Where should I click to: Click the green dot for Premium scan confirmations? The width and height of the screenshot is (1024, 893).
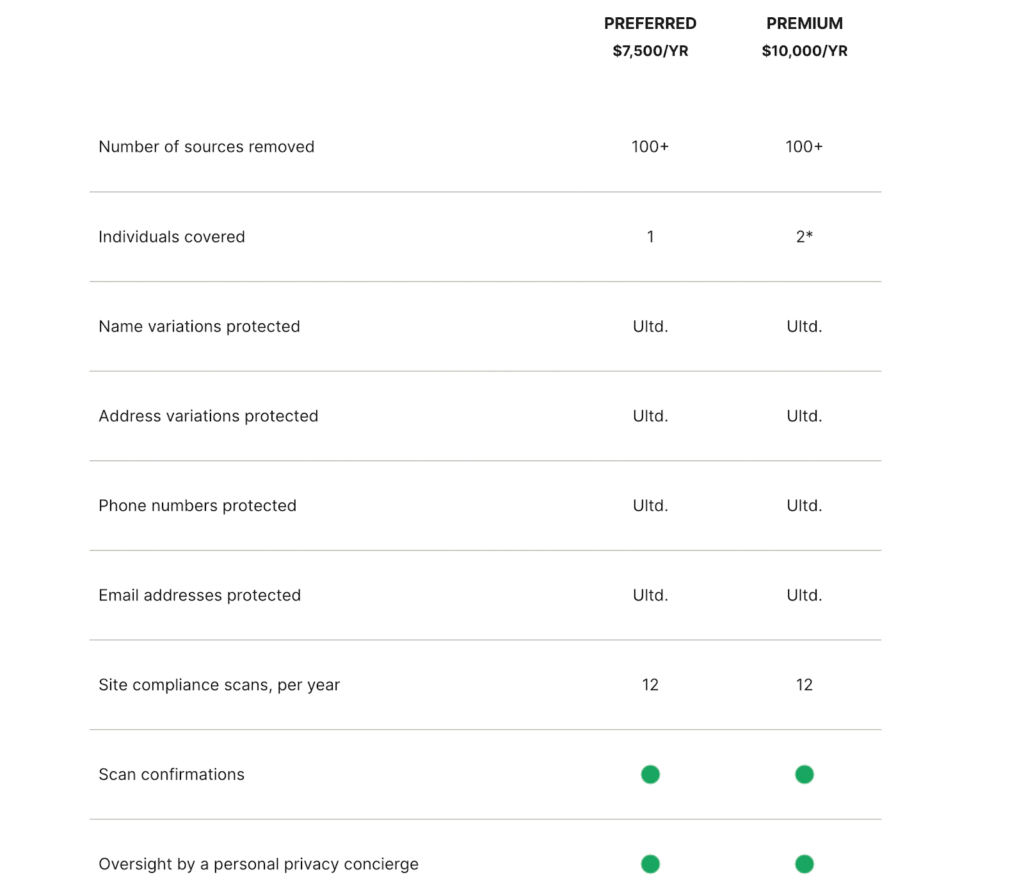click(x=804, y=774)
